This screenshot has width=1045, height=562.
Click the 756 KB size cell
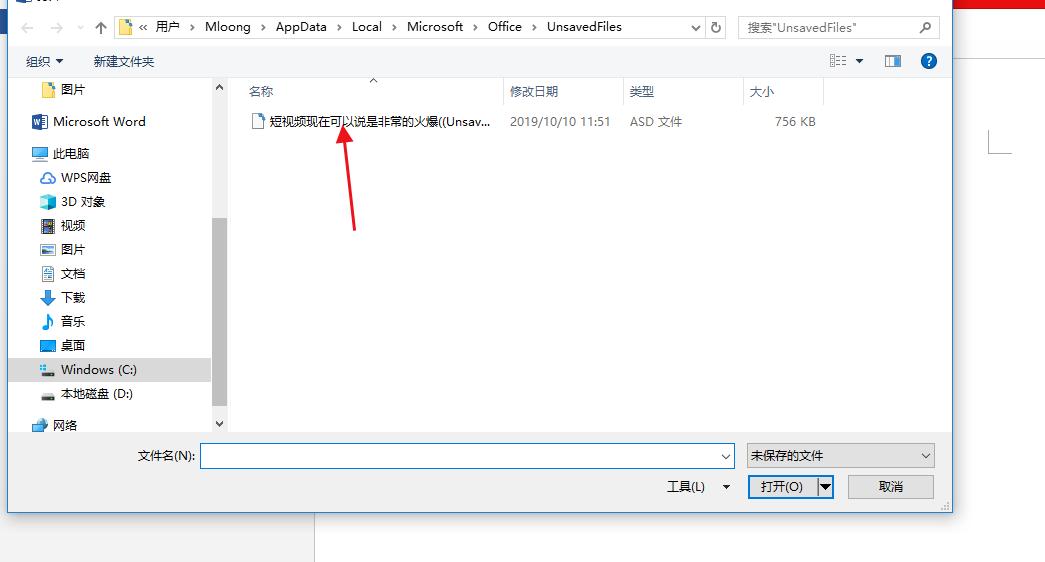[x=795, y=121]
